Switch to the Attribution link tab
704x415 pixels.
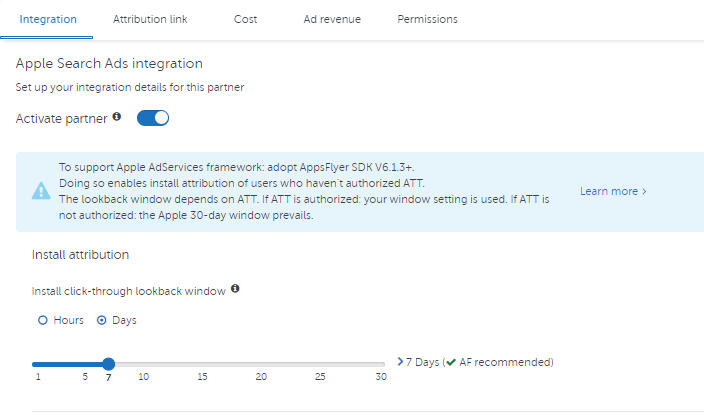[x=150, y=19]
